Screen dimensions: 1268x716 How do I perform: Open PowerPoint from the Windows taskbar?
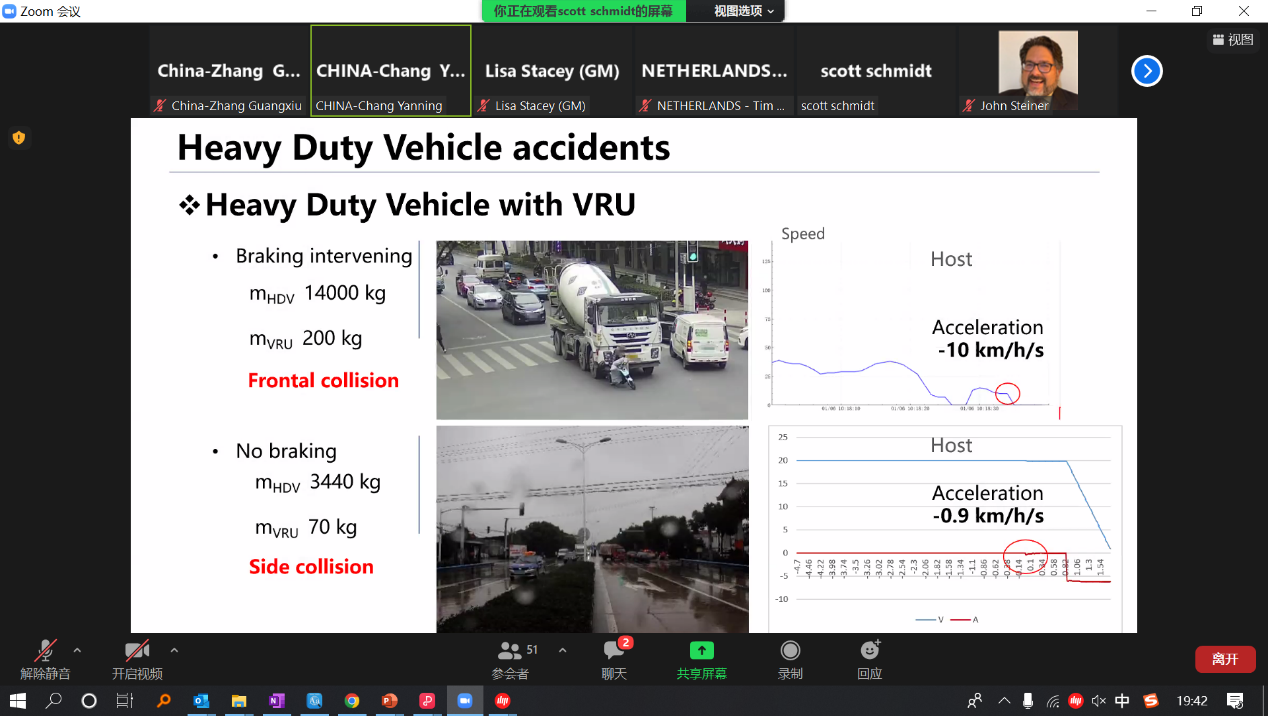point(389,701)
